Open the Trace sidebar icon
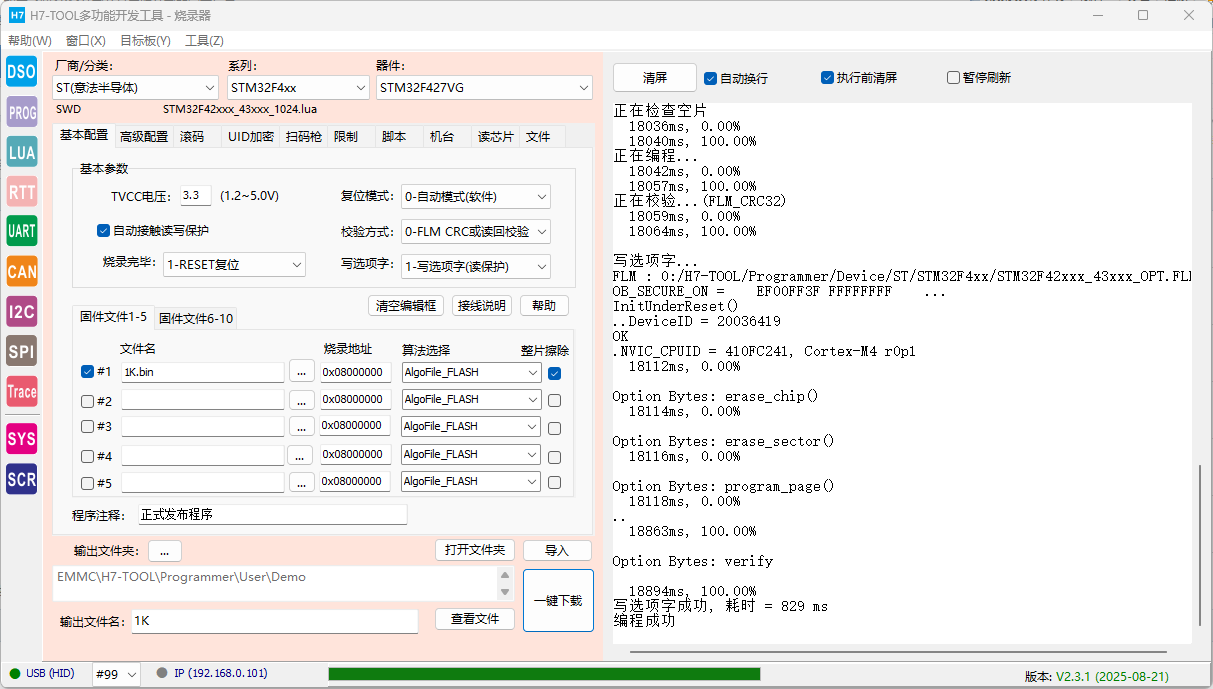This screenshot has height=689, width=1213. [x=21, y=391]
